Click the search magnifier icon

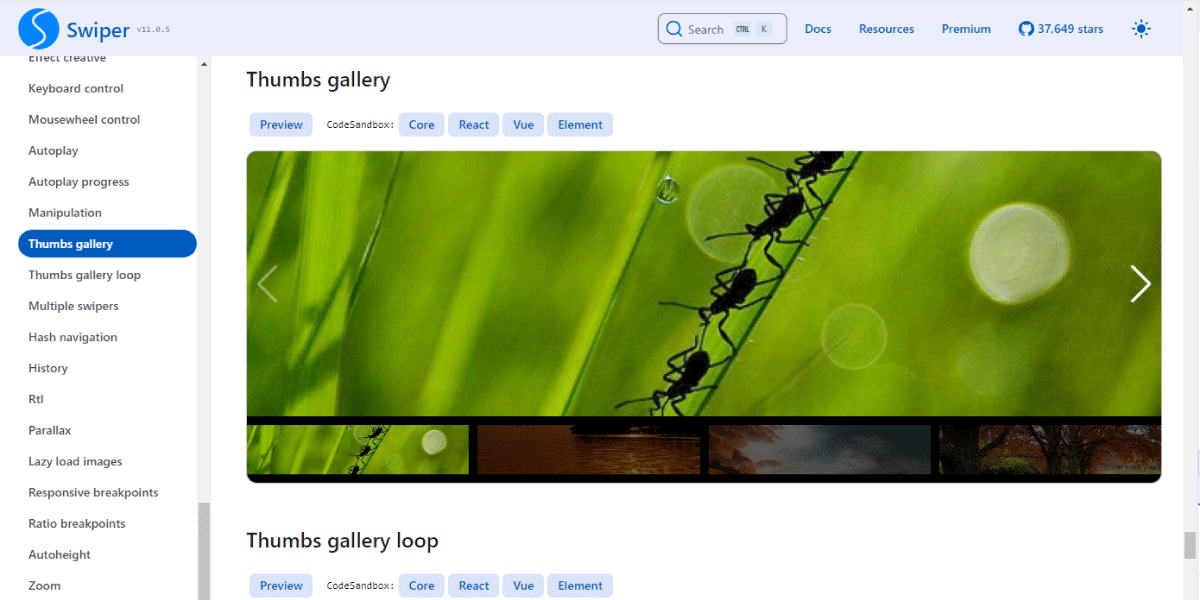pyautogui.click(x=674, y=29)
